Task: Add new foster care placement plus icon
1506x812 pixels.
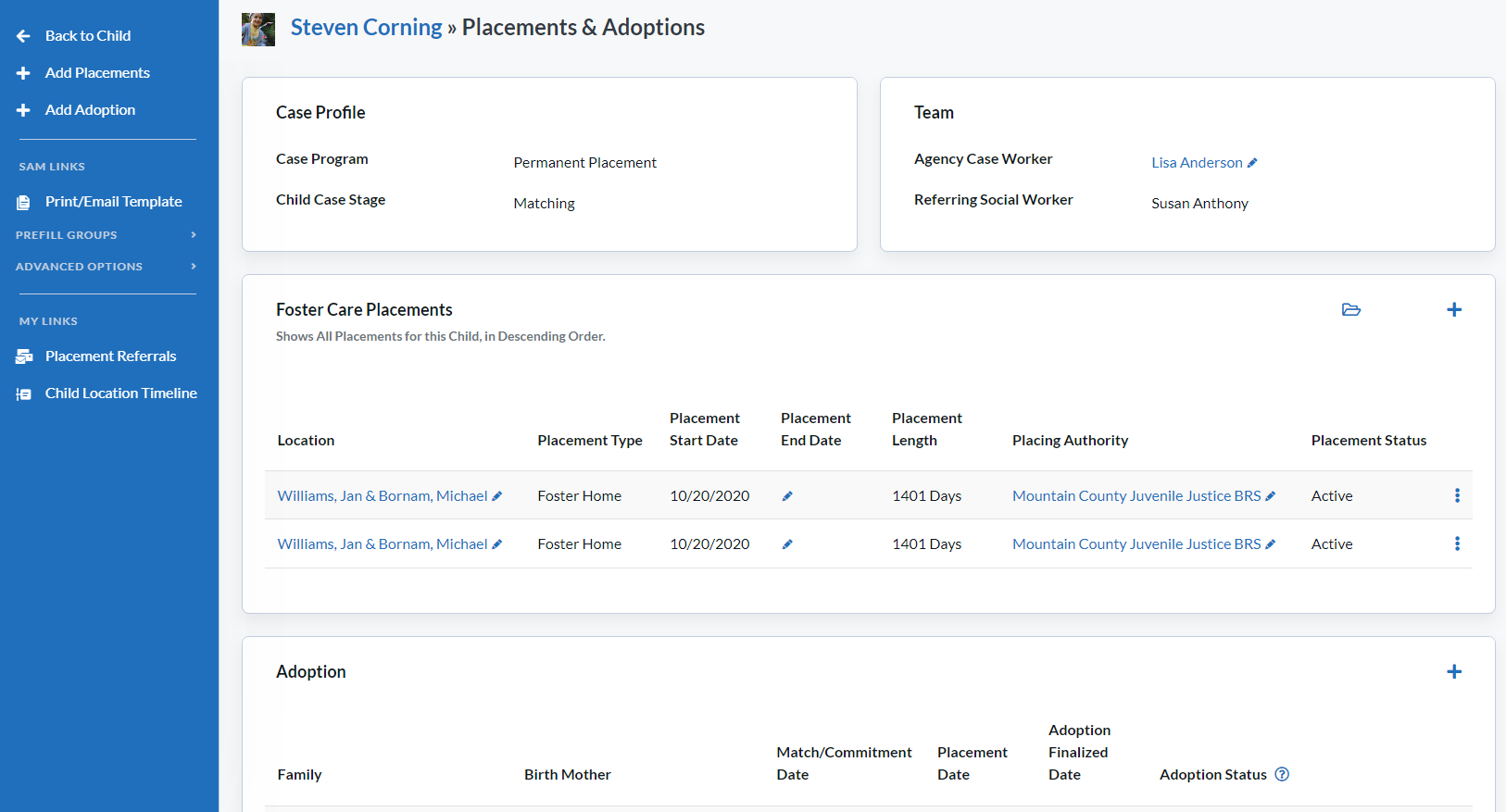Action: tap(1454, 309)
